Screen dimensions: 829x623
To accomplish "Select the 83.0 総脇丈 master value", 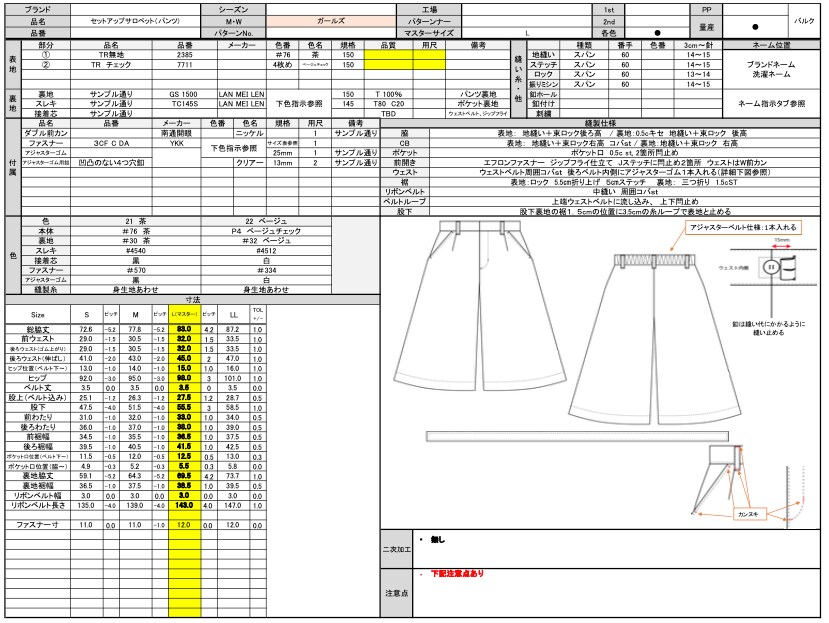I will click(185, 329).
